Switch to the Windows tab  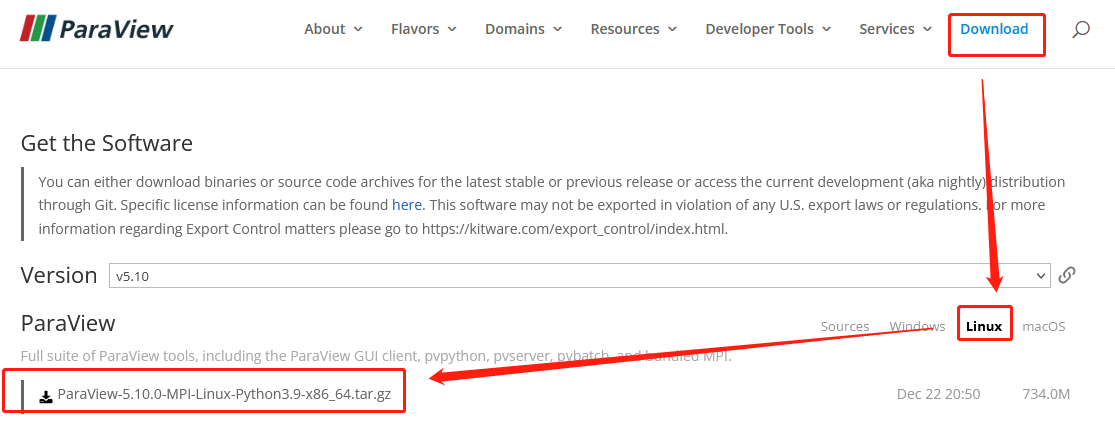pos(917,326)
